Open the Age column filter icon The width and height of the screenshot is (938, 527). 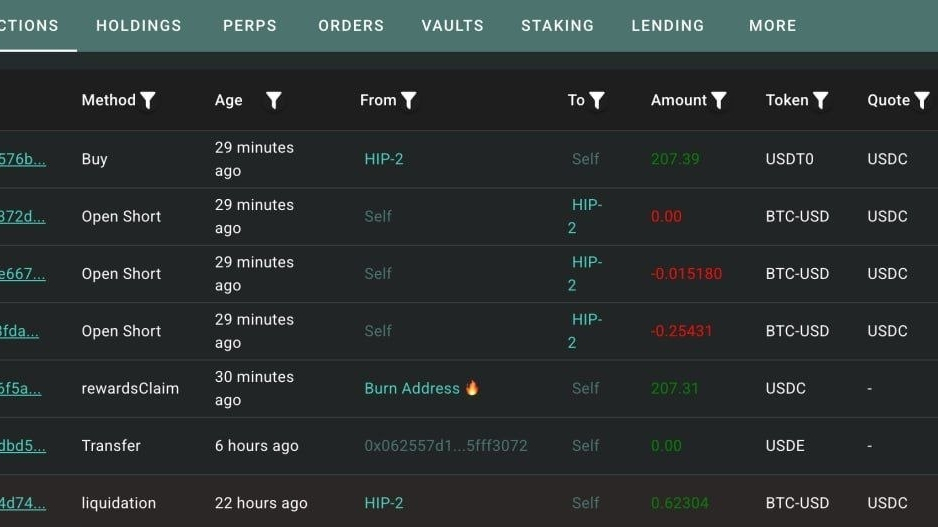(x=273, y=100)
